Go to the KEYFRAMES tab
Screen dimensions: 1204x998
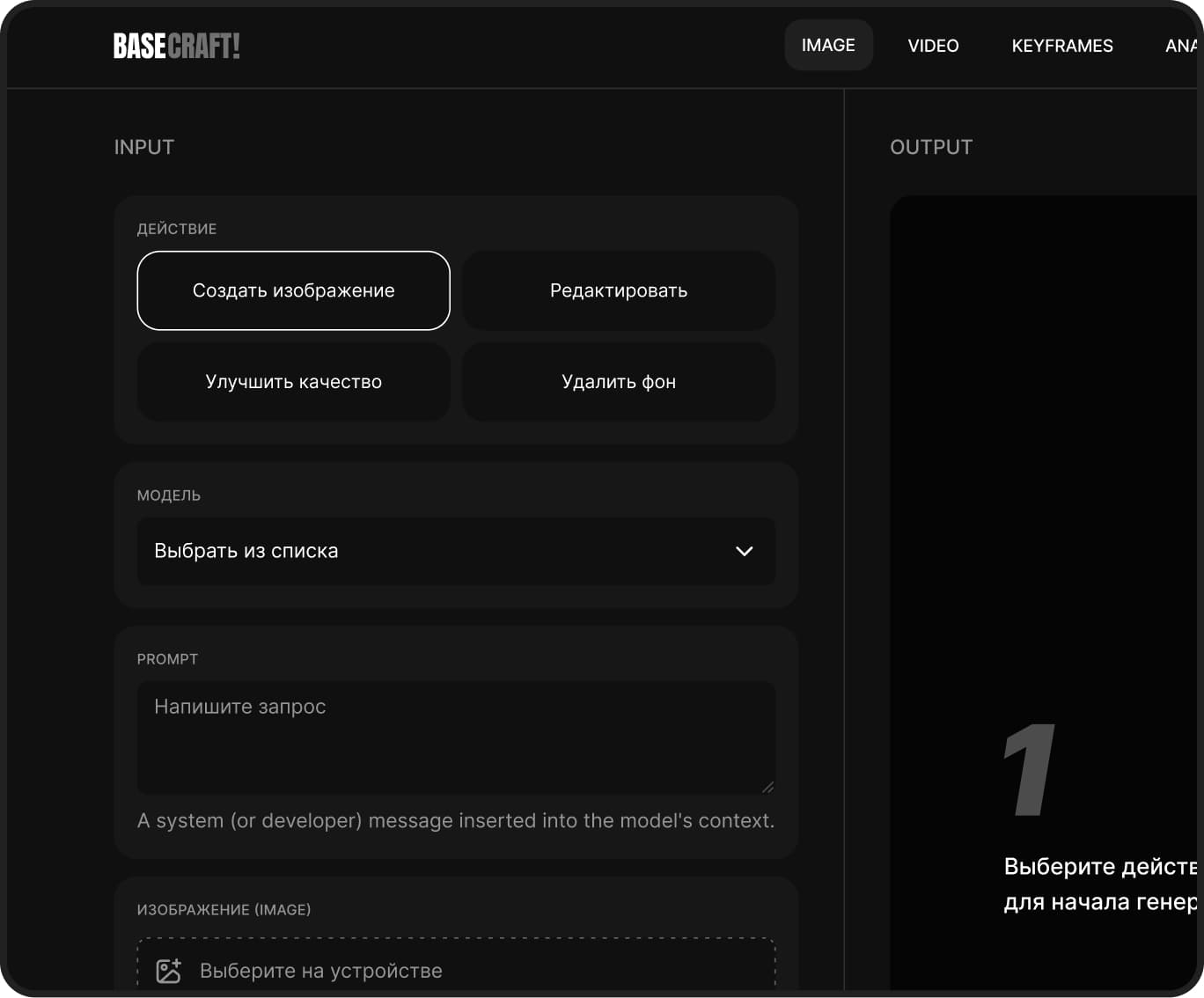click(x=1061, y=46)
